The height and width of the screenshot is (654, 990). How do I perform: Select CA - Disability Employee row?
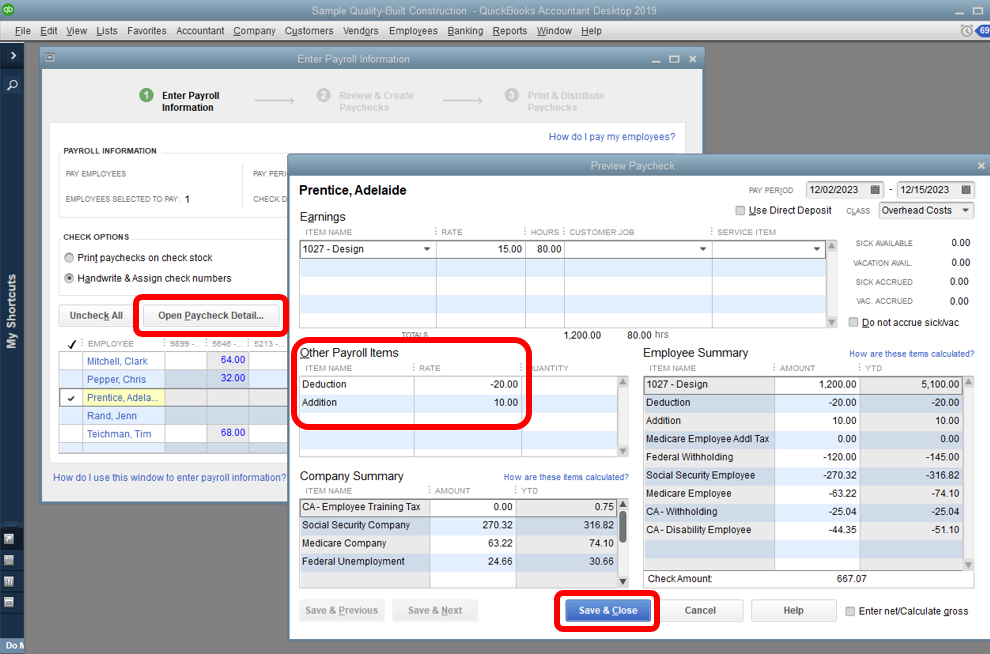tap(802, 530)
